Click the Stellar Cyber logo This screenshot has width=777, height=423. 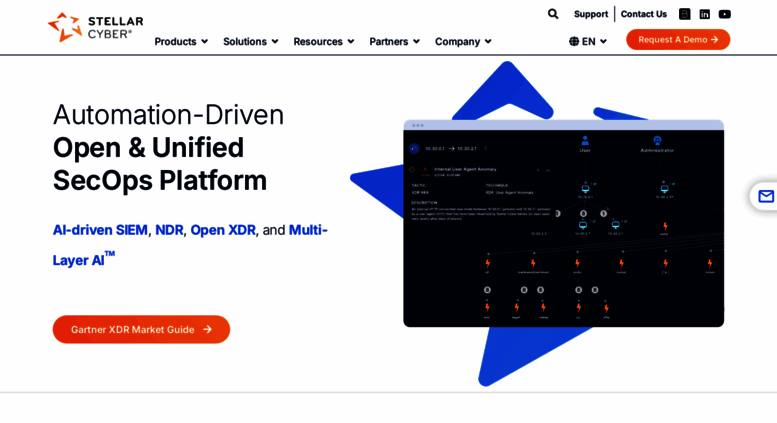[96, 27]
